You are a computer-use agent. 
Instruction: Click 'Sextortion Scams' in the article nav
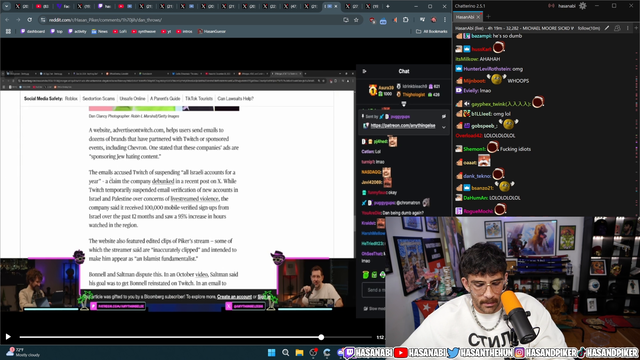98,98
